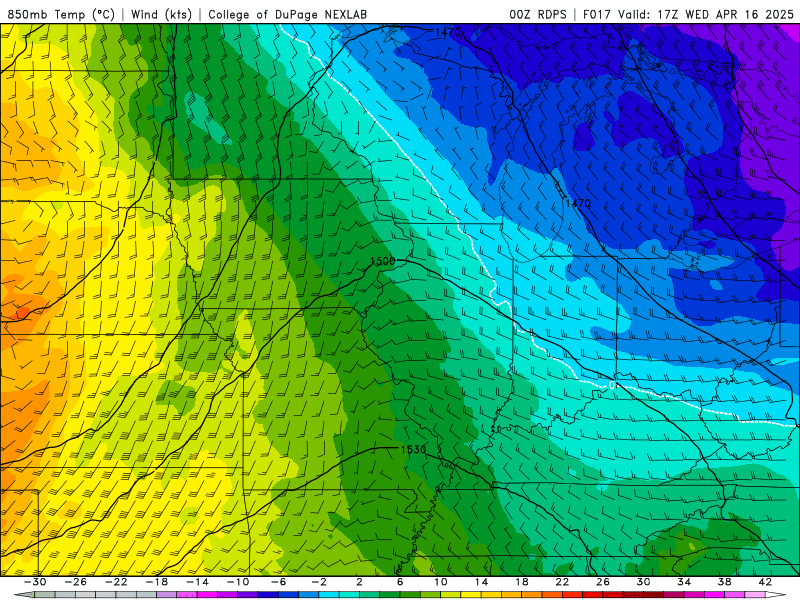The height and width of the screenshot is (600, 800).
Task: Click the 'F017 Valid: 17Z WED APR 16 2025' text
Action: pyautogui.click(x=688, y=14)
